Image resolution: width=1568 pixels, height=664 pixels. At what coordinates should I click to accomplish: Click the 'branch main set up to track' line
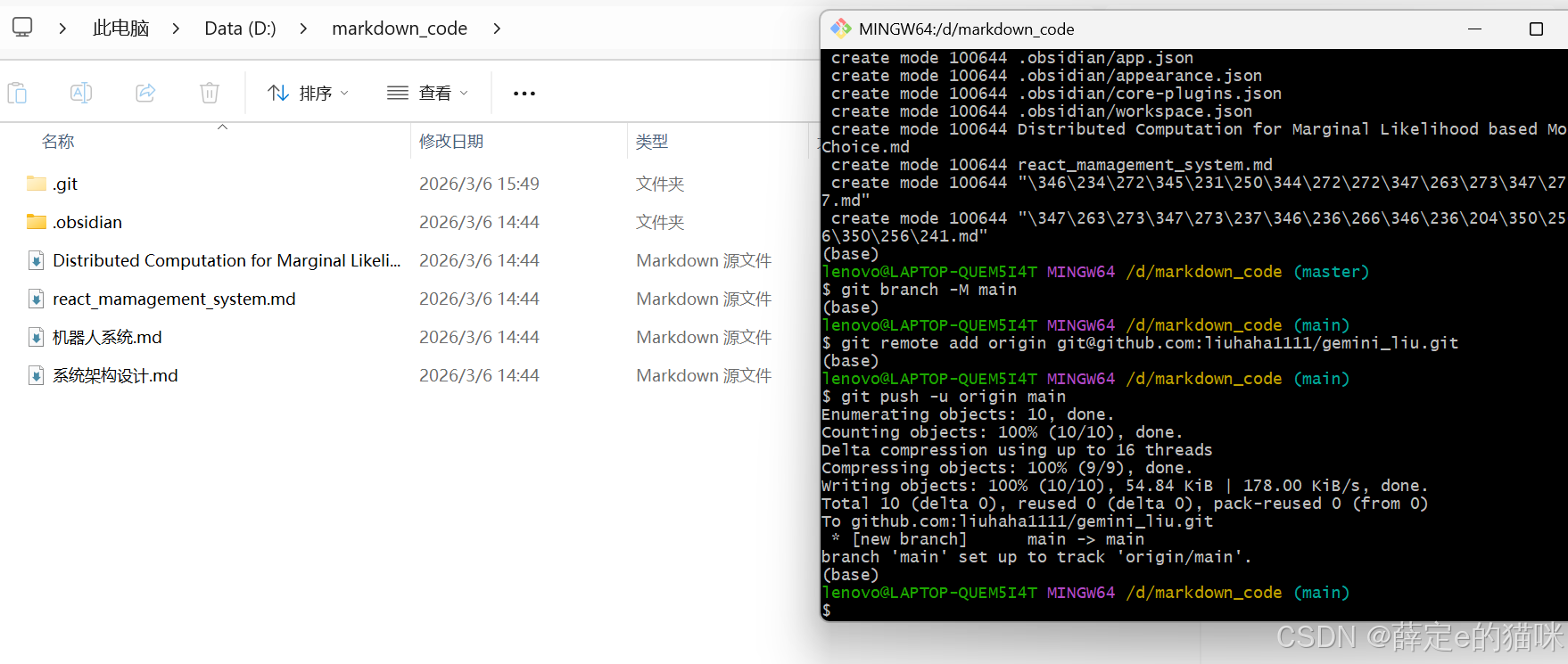1036,557
